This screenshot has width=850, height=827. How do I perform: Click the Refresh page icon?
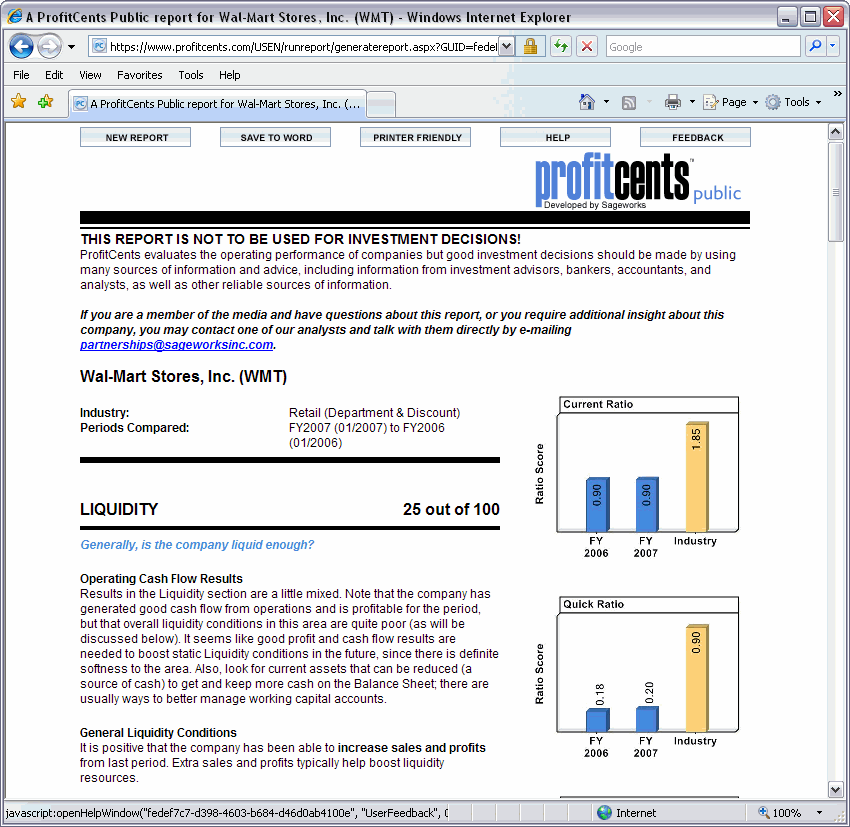561,46
